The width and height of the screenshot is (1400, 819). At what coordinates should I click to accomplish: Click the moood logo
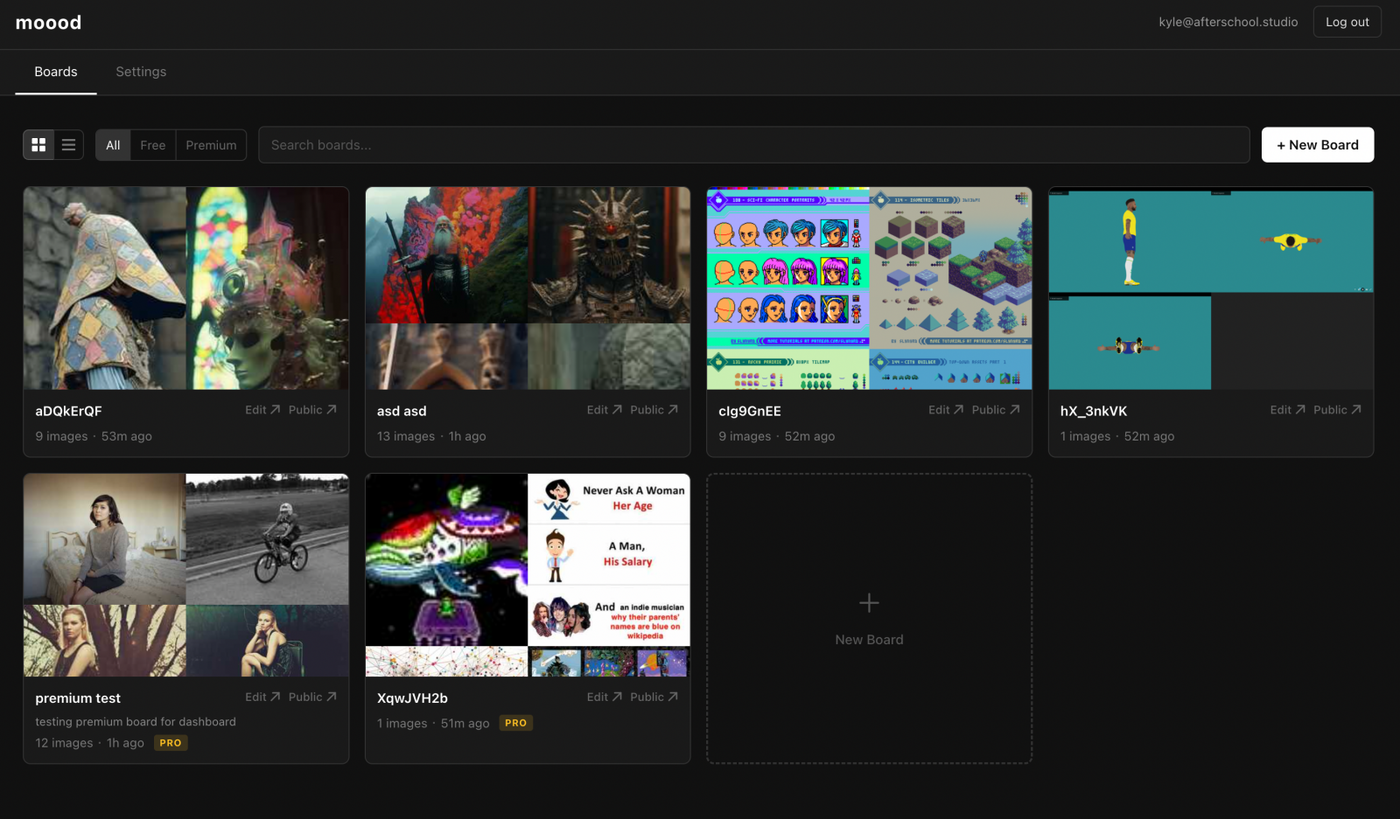pyautogui.click(x=48, y=22)
